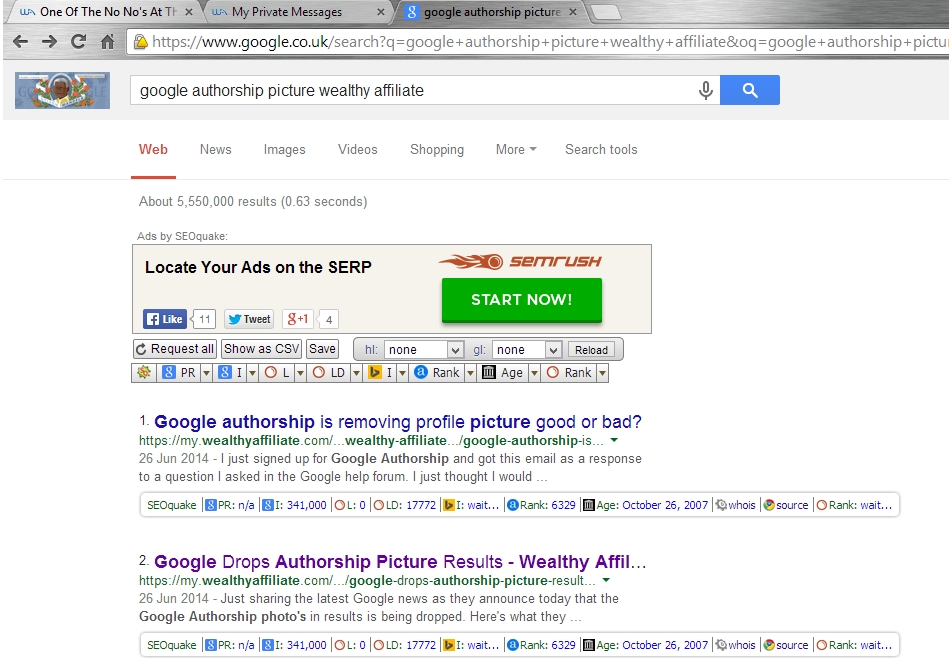This screenshot has height=658, width=949.
Task: Click the Bing I toolbar parameter
Action: click(380, 373)
